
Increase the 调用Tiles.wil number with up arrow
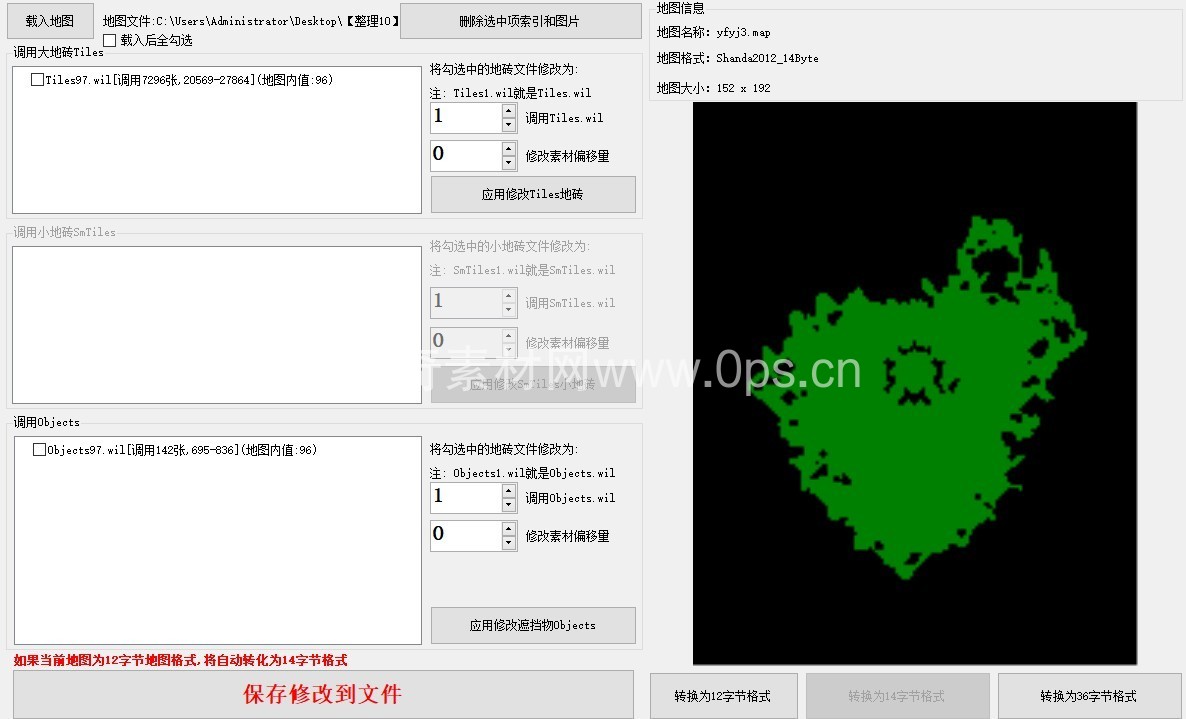pyautogui.click(x=509, y=111)
